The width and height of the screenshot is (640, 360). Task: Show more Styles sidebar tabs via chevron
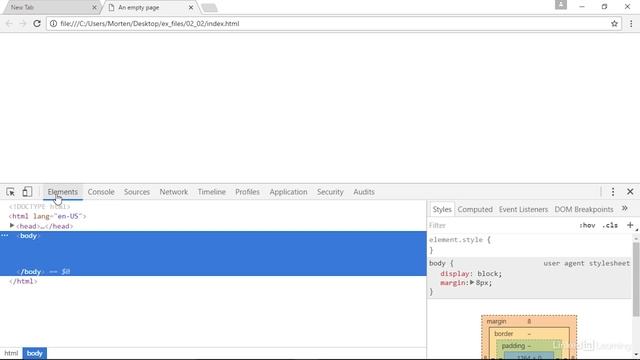coord(624,209)
